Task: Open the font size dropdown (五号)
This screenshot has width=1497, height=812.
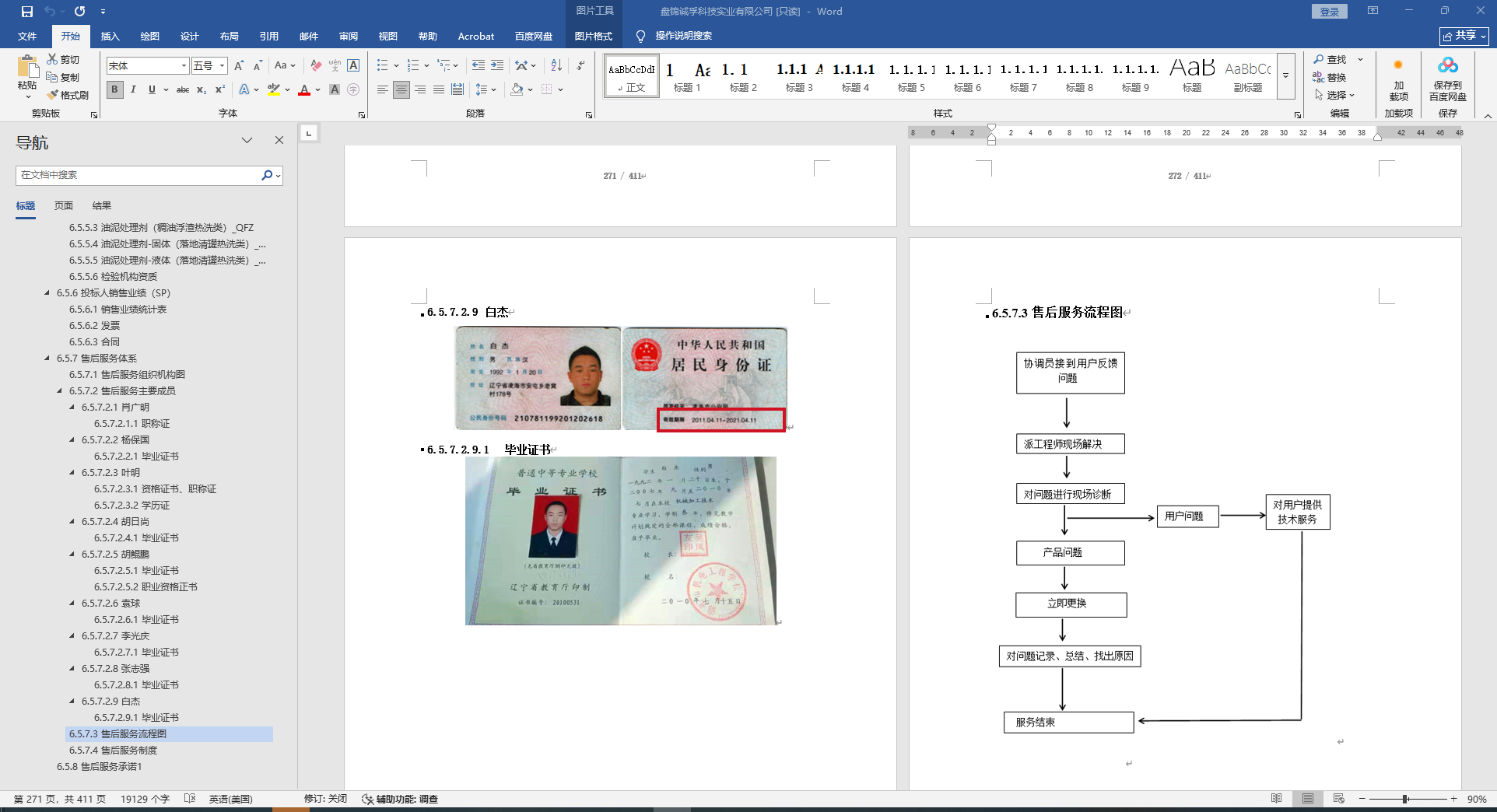Action: 222,66
